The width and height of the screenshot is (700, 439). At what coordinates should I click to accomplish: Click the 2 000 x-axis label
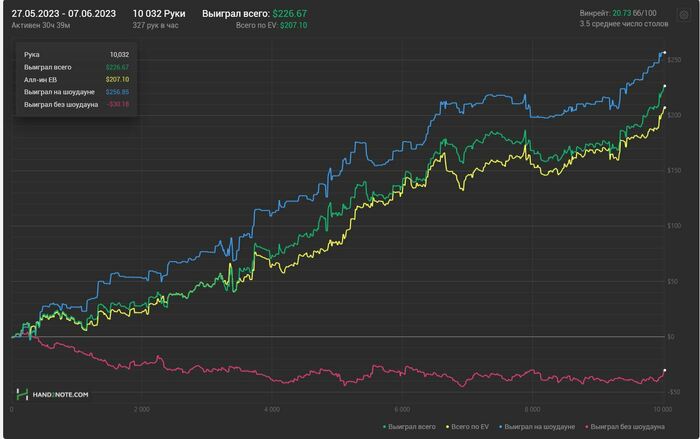[x=142, y=409]
